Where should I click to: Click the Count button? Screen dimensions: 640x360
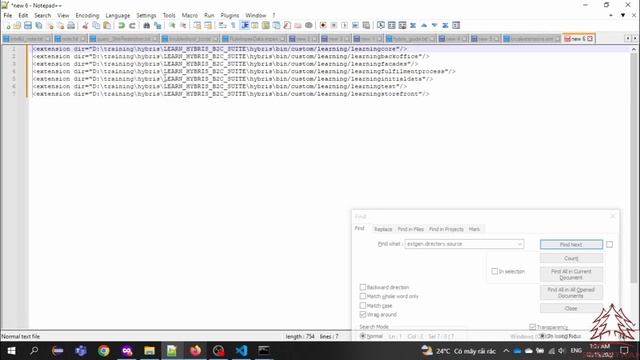[571, 258]
